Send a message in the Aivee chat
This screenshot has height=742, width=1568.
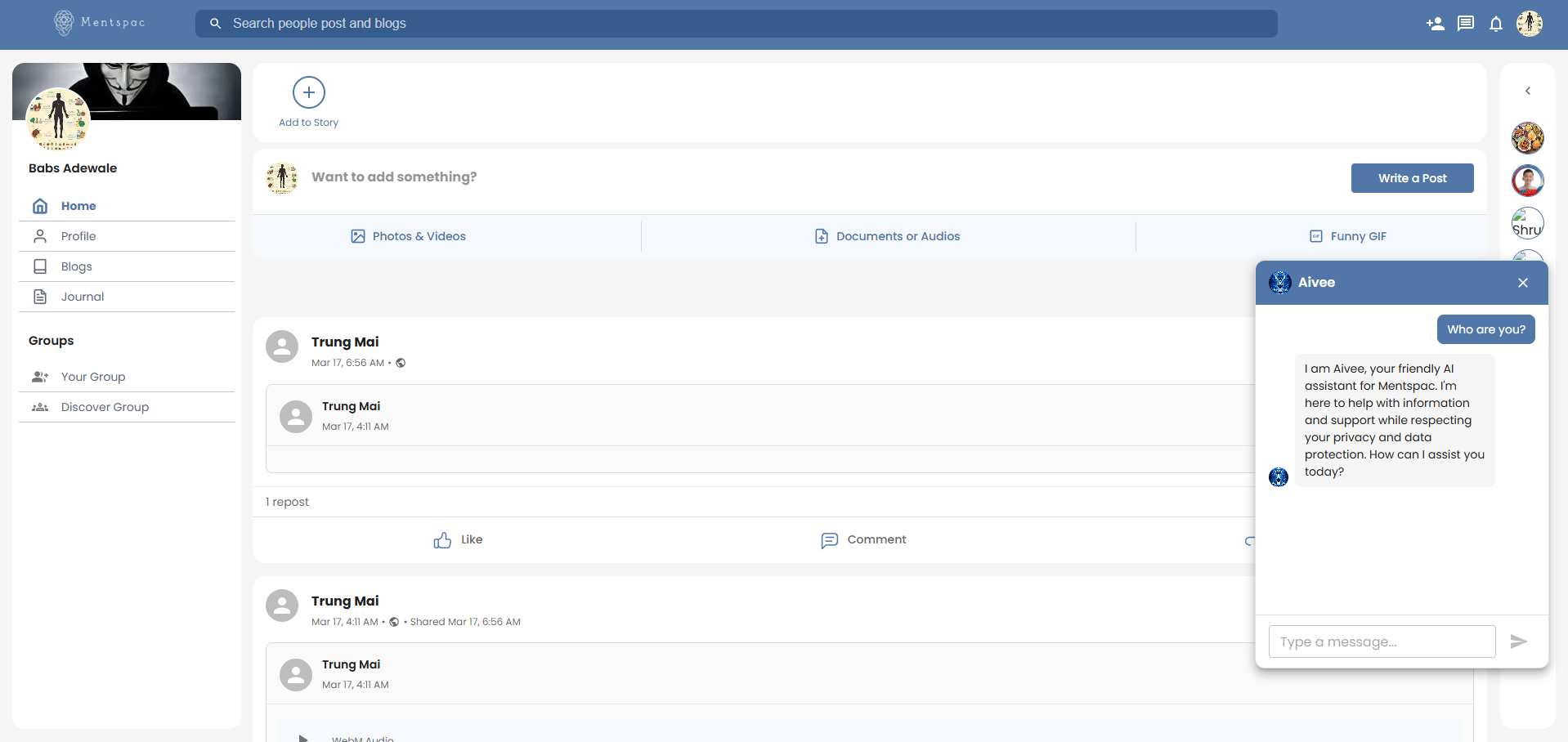click(1519, 641)
